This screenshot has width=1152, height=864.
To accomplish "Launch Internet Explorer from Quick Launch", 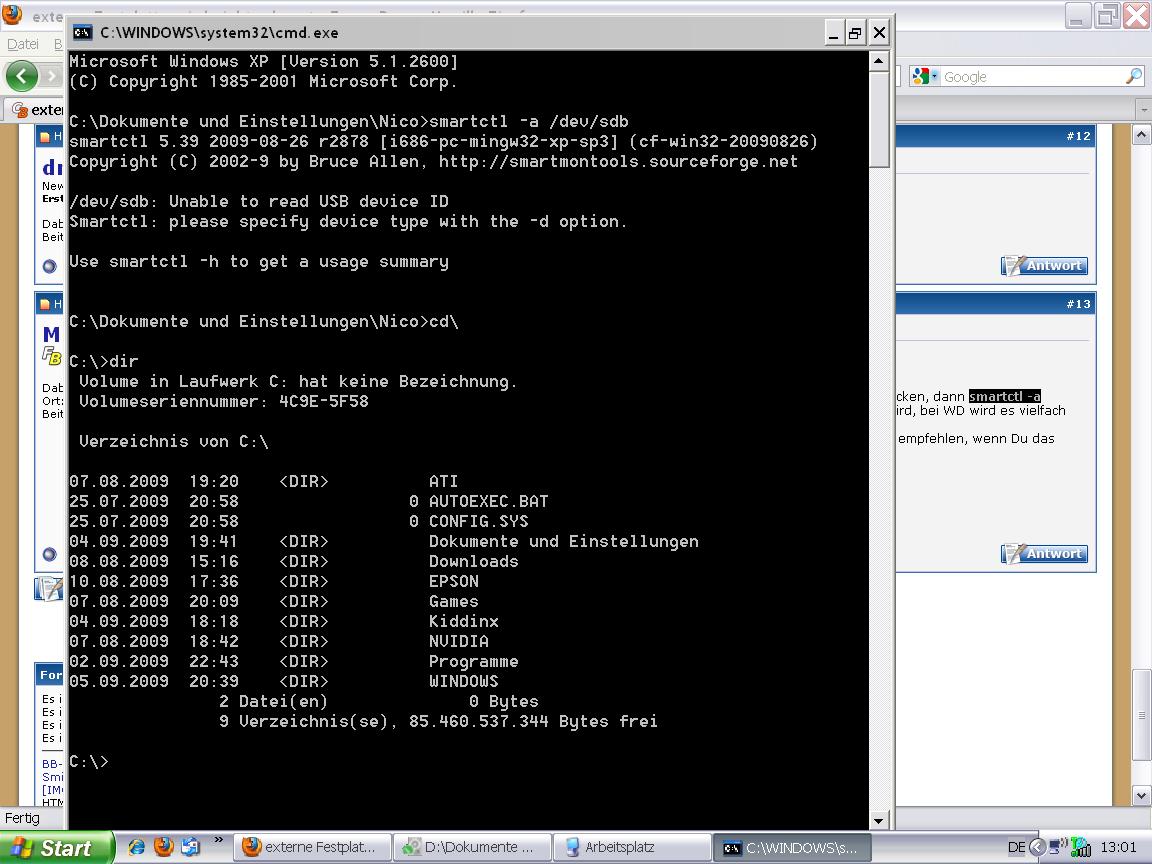I will (x=137, y=847).
